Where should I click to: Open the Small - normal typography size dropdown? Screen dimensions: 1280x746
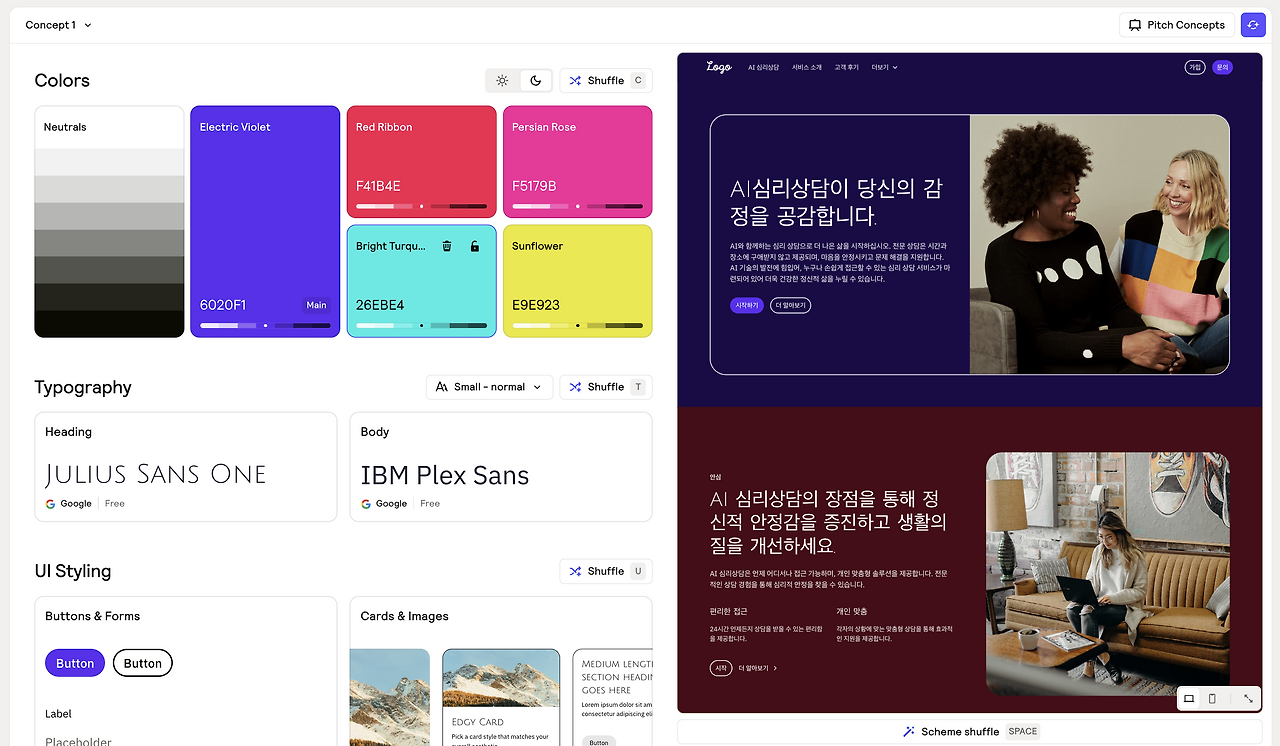(x=489, y=386)
